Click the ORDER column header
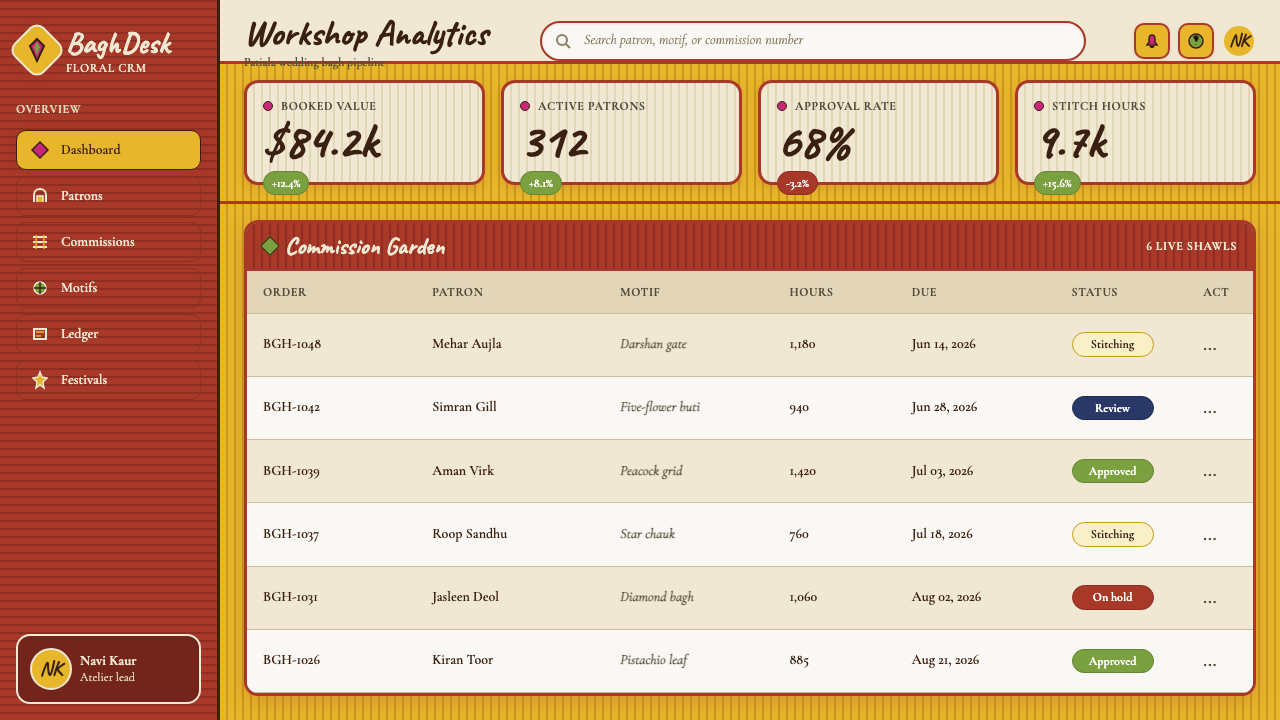This screenshot has width=1280, height=720. point(285,292)
